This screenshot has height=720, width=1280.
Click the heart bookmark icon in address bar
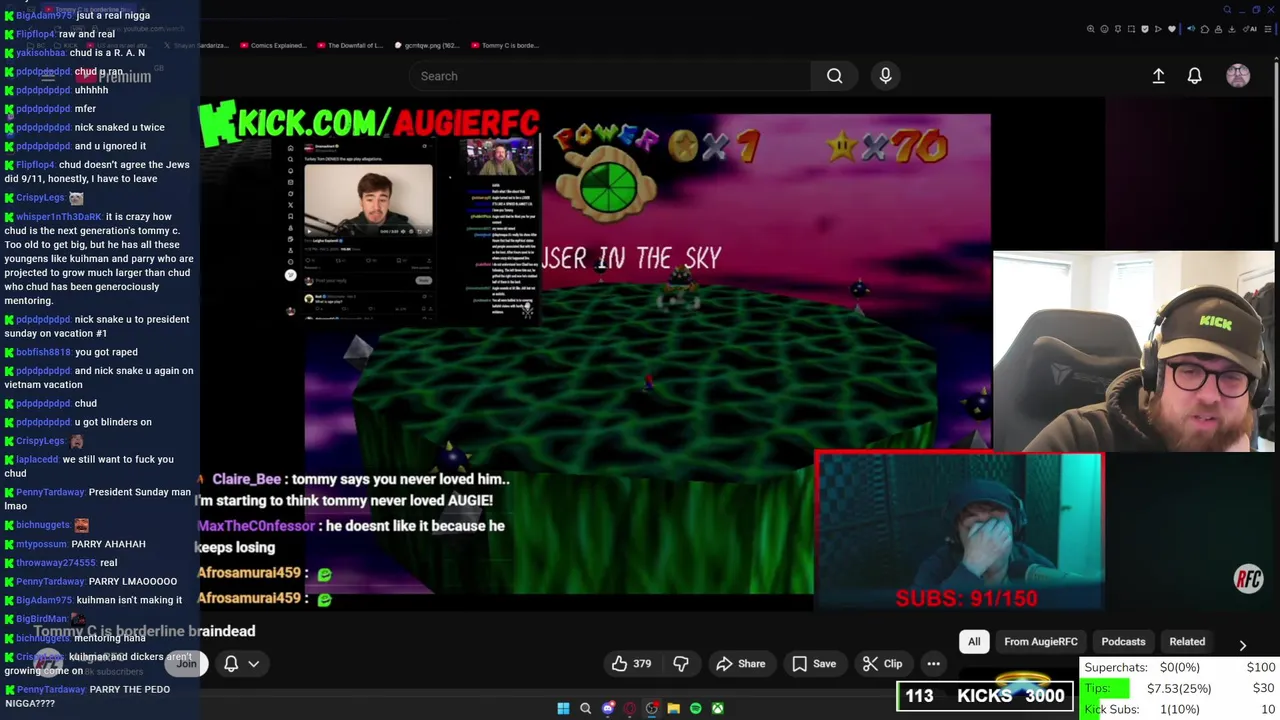[x=1172, y=29]
